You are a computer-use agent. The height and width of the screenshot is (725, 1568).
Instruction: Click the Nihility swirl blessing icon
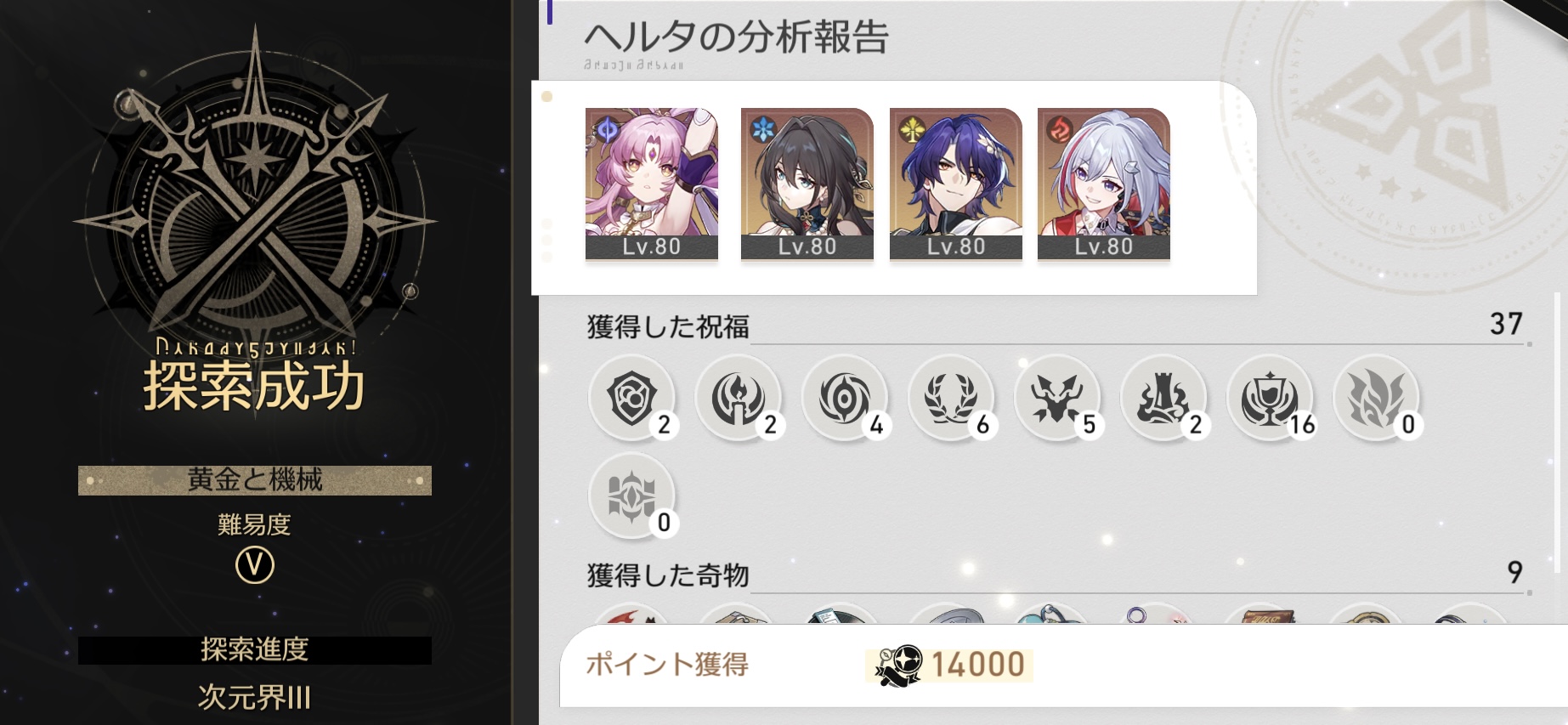[x=844, y=397]
